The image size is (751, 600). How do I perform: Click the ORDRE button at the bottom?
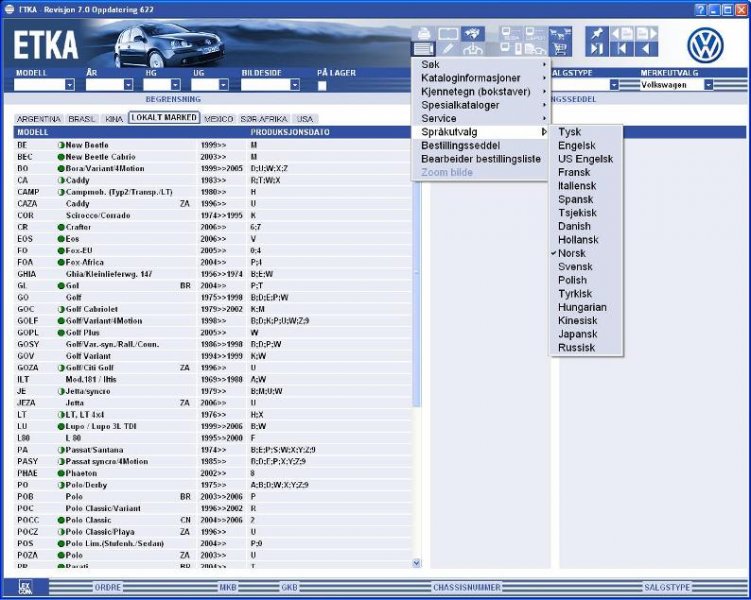(108, 587)
